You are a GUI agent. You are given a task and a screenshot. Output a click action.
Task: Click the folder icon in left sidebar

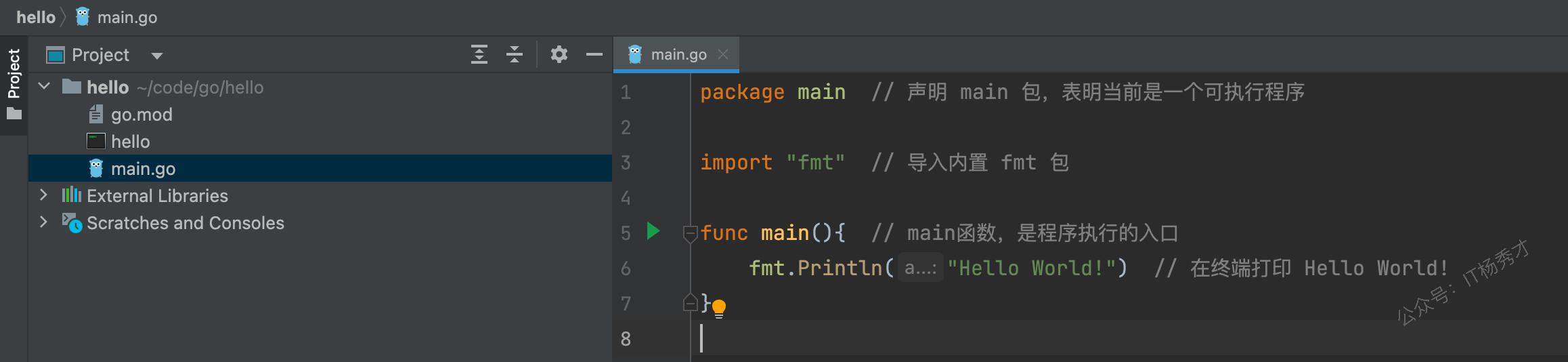tap(14, 114)
